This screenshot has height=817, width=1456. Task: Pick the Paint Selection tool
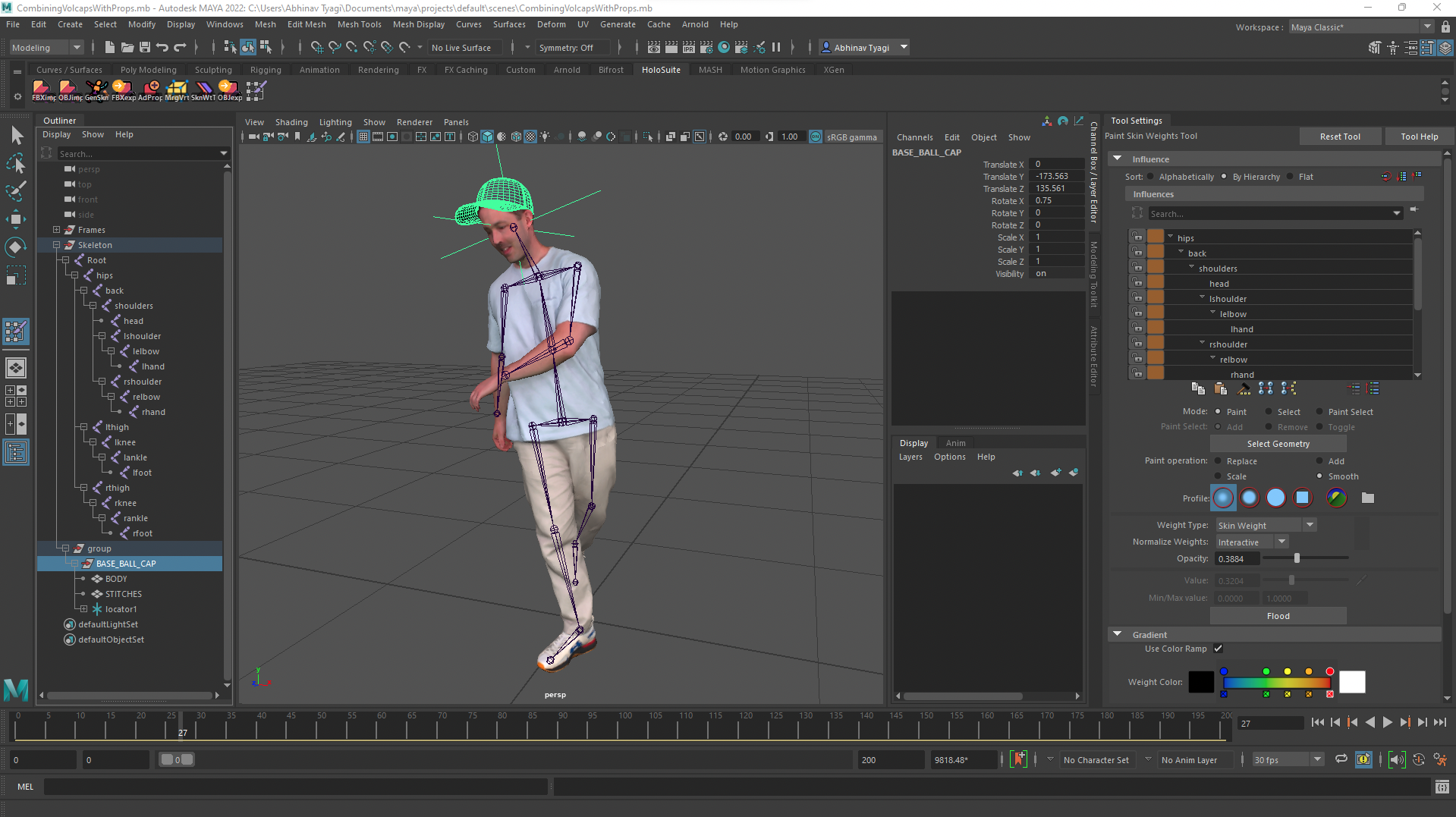[16, 191]
